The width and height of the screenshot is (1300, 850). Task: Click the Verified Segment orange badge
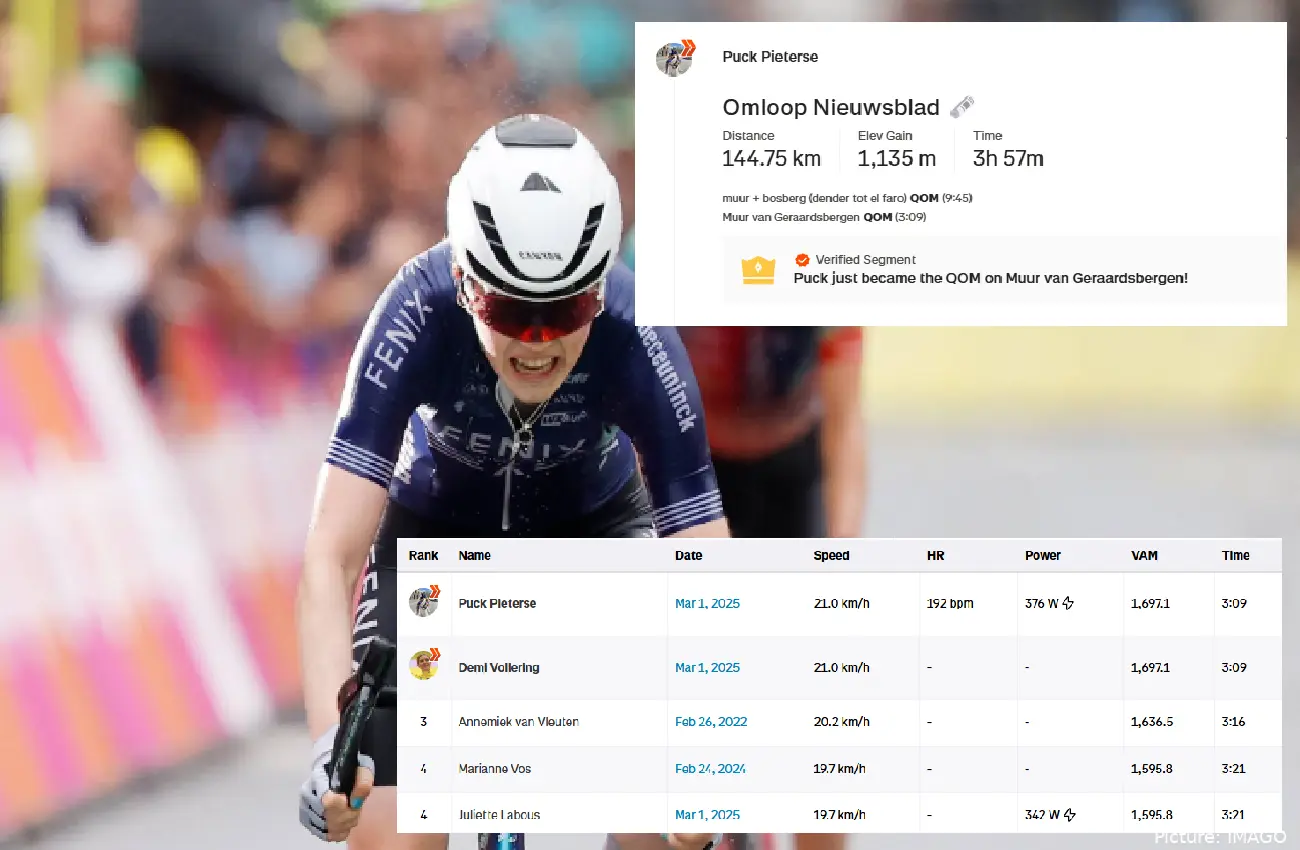click(x=802, y=260)
